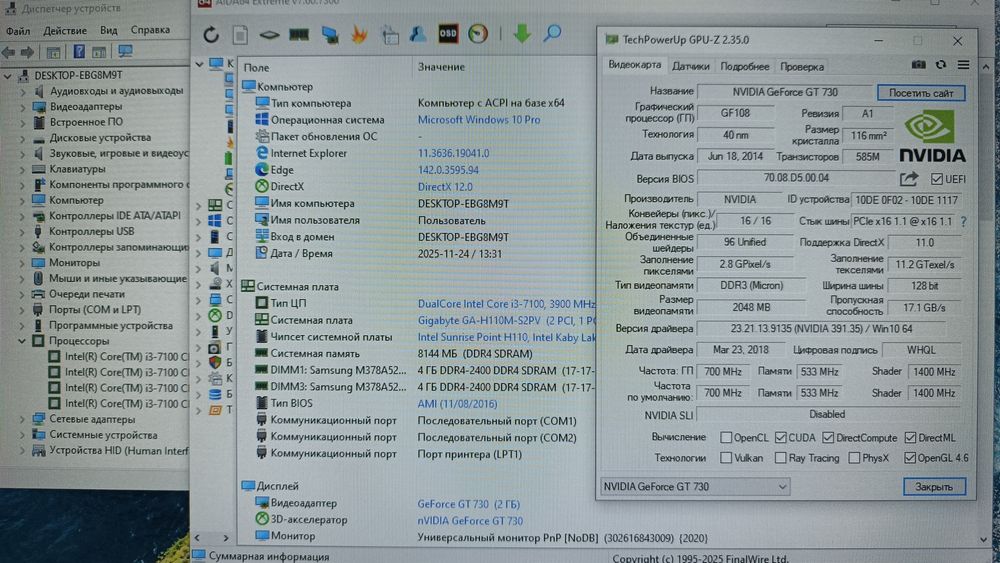Click the monitor diagnostics toolbar icon
1000x563 pixels.
(330, 34)
